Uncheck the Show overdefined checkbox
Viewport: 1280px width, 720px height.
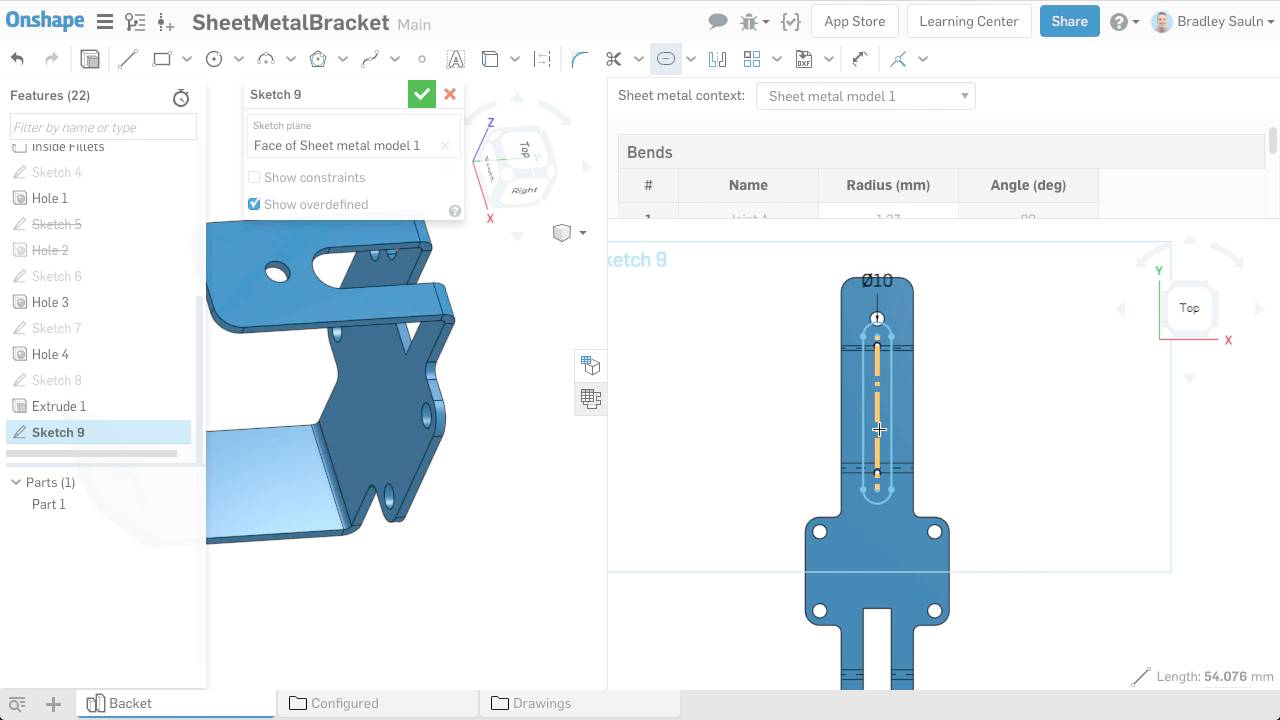click(254, 204)
